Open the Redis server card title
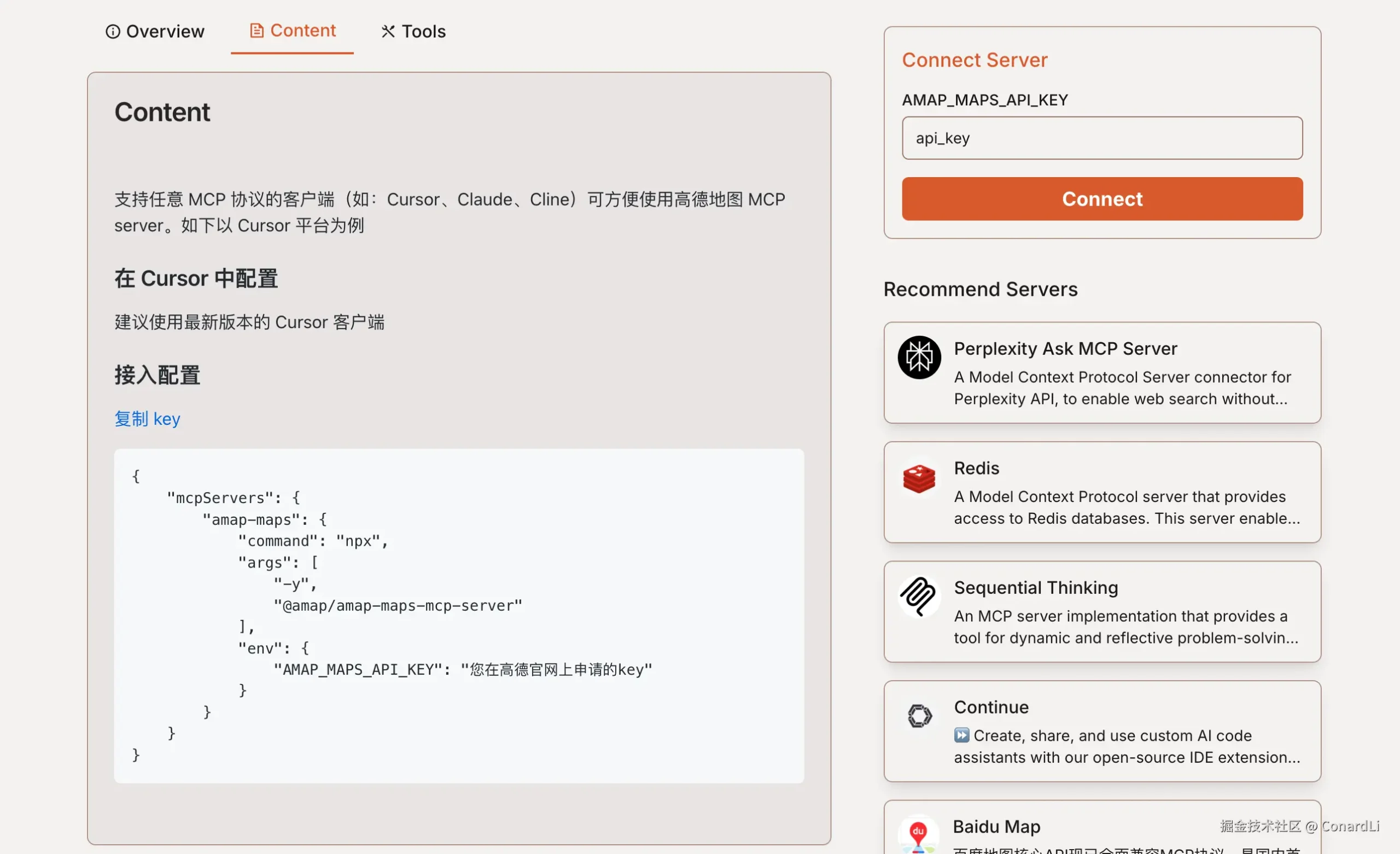Viewport: 1400px width, 854px height. [976, 468]
